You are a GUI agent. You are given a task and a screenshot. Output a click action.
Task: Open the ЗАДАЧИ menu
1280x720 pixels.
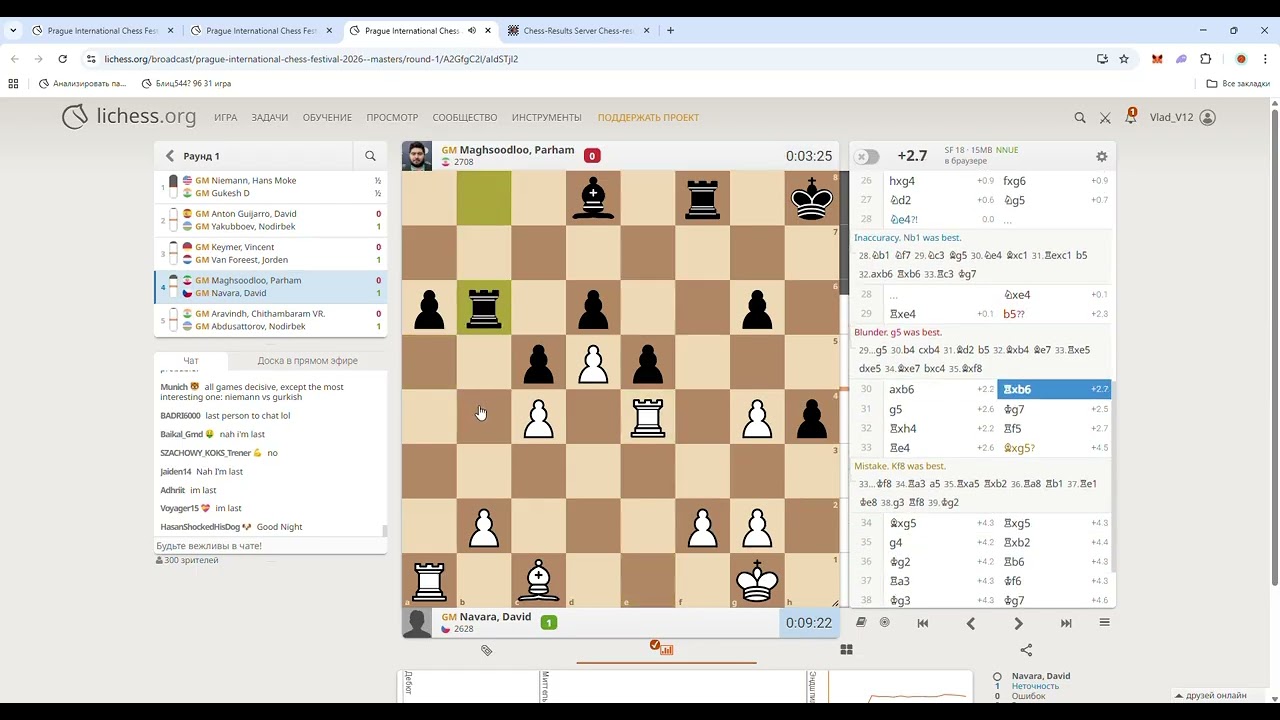(270, 118)
